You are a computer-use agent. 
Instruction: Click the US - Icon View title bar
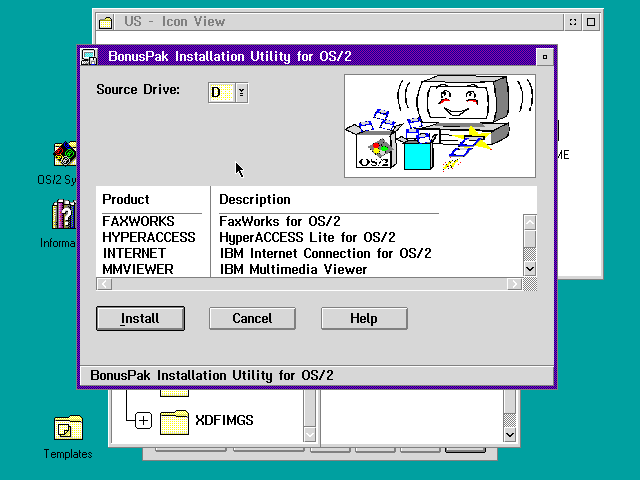[338, 22]
